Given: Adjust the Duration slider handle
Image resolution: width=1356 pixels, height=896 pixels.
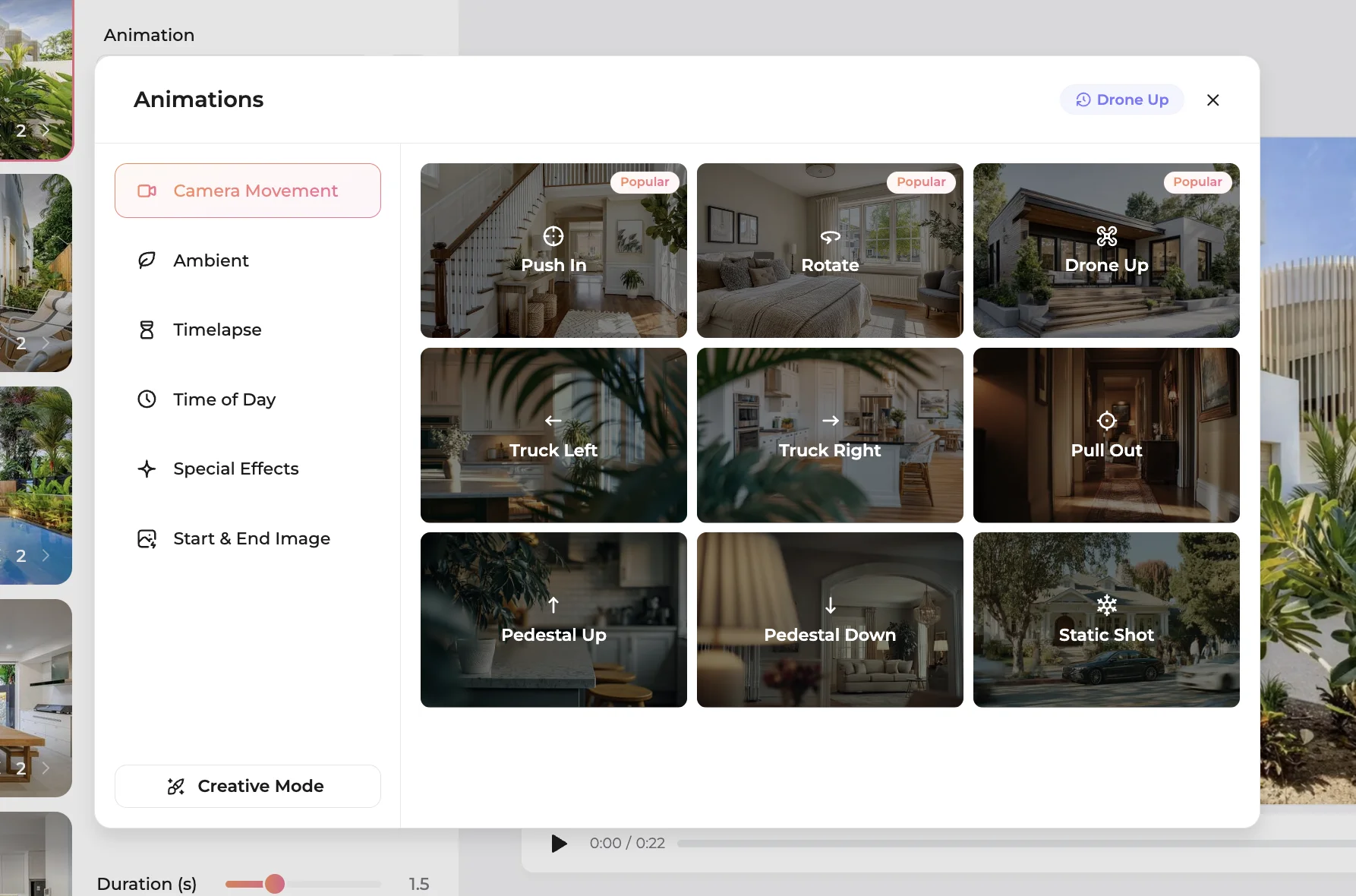Looking at the screenshot, I should [275, 884].
